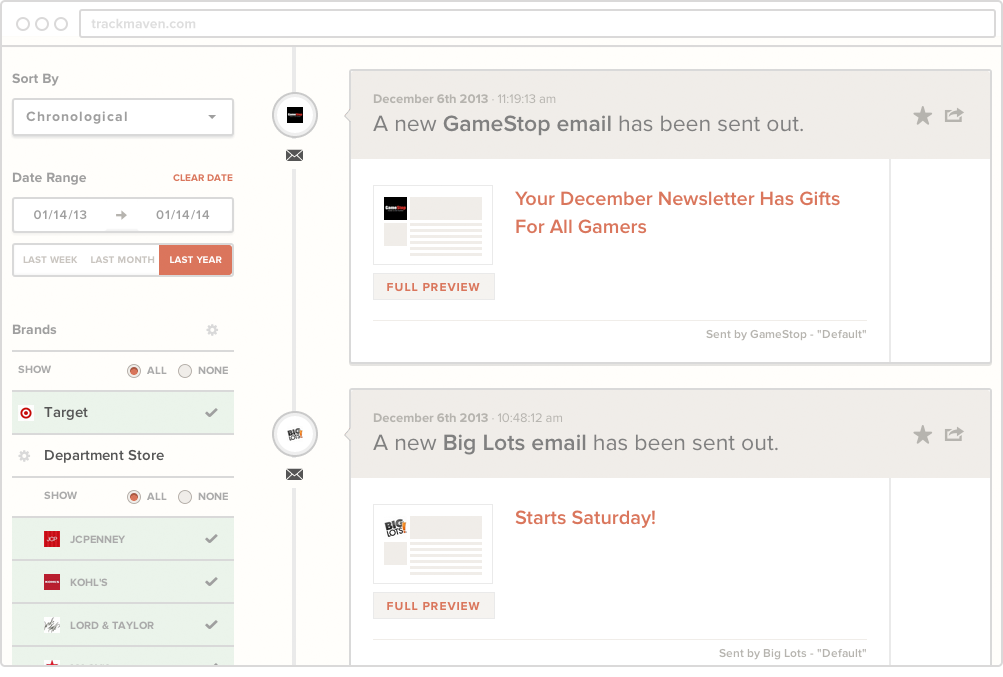Image resolution: width=1003 pixels, height=677 pixels.
Task: Open GameStop email FULL PREVIEW
Action: point(434,287)
